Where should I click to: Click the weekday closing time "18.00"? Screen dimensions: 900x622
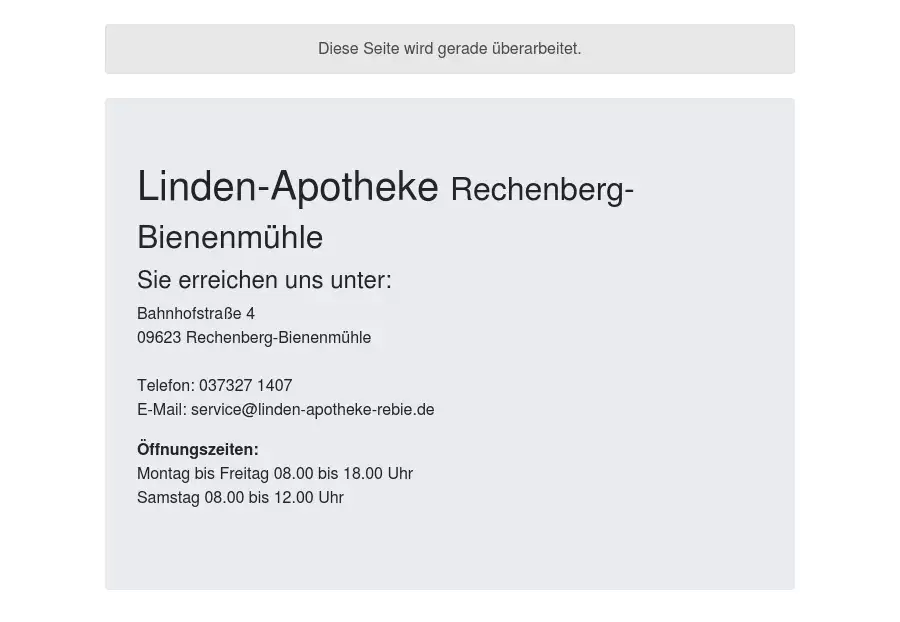pos(363,474)
